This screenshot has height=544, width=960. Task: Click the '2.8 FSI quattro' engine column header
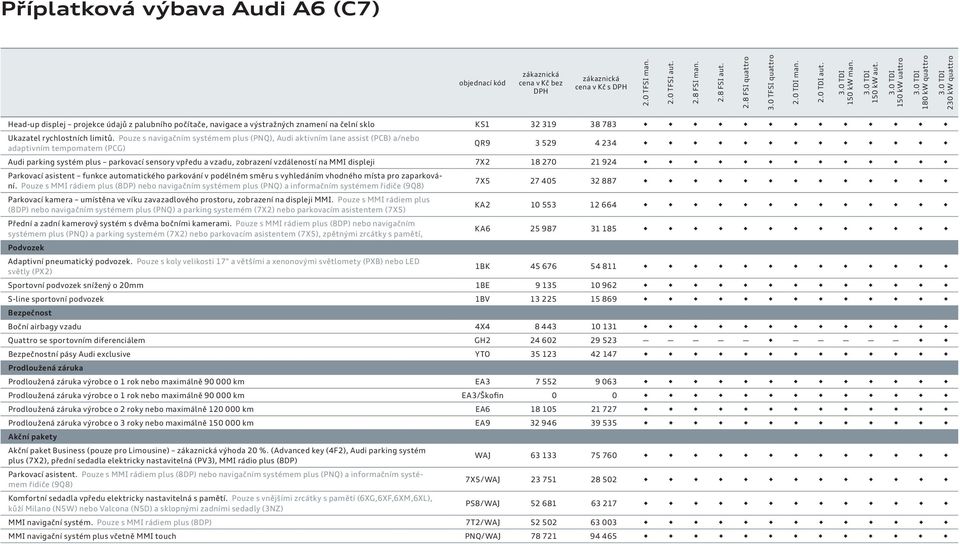[746, 83]
